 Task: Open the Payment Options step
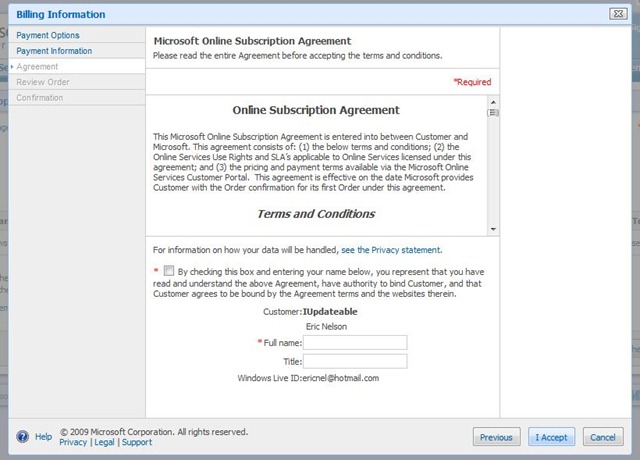tap(48, 35)
